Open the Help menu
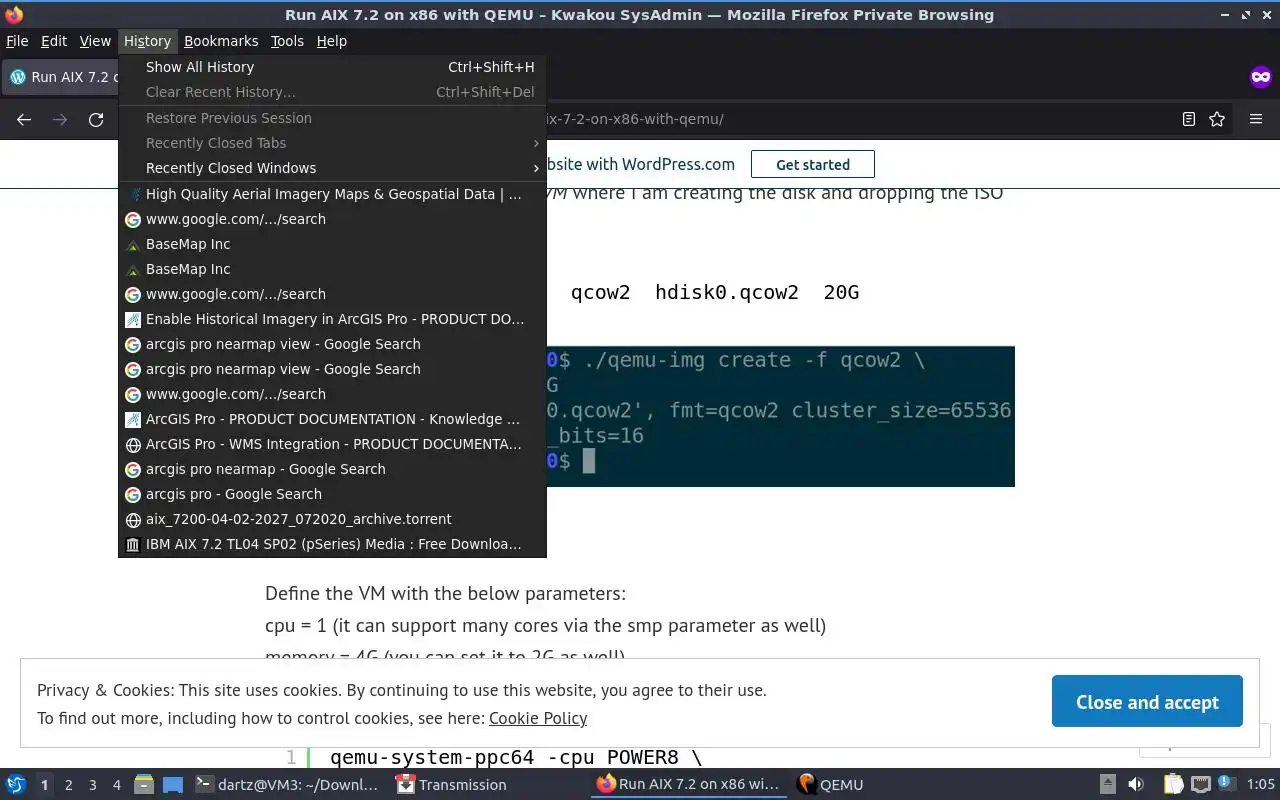 (x=331, y=41)
